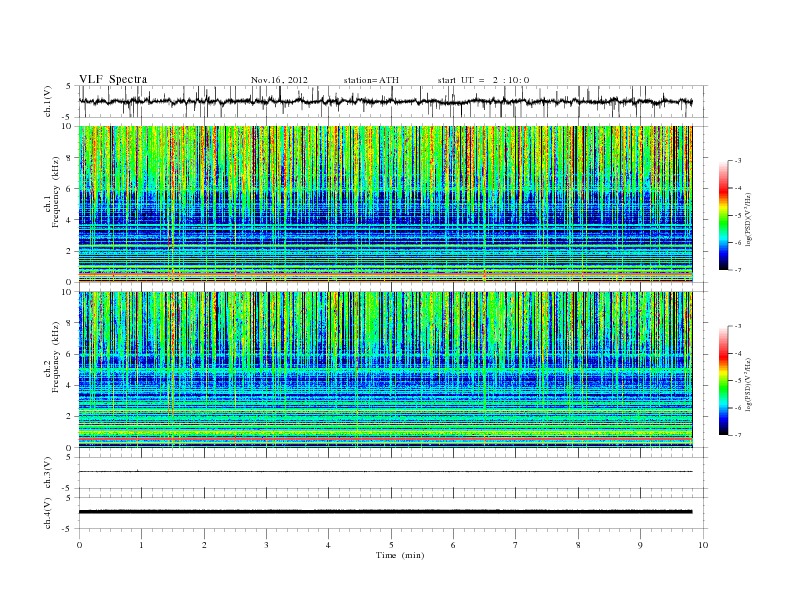This screenshot has width=792, height=612.
Task: Click the '8' kHz tick on ch.1 spectrogram axis
Action: [69, 158]
